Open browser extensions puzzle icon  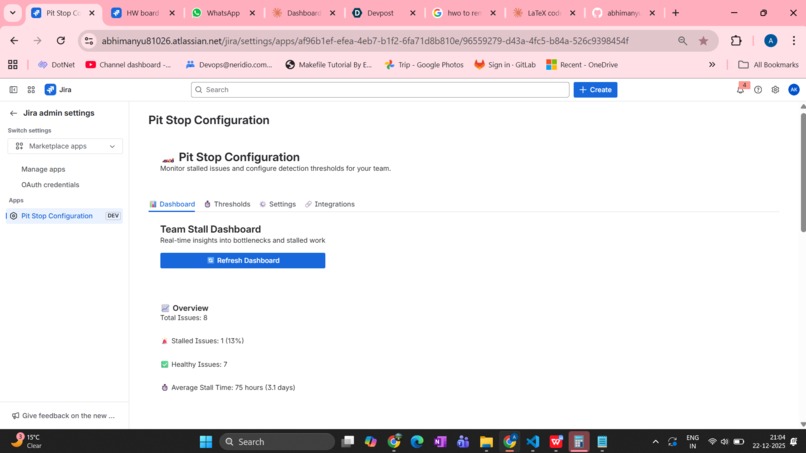(736, 41)
